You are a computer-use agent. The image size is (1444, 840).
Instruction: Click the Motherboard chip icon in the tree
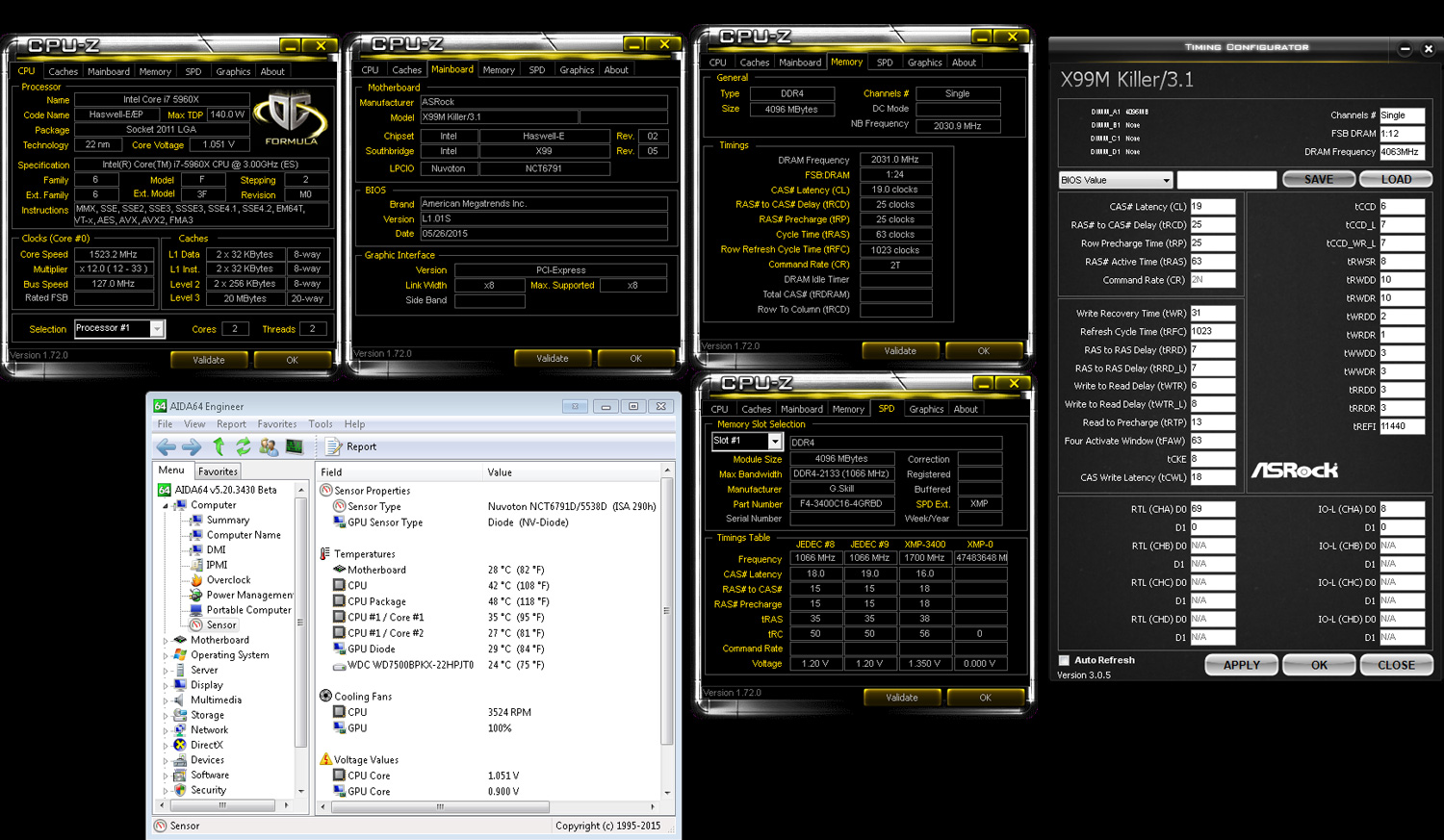[180, 640]
